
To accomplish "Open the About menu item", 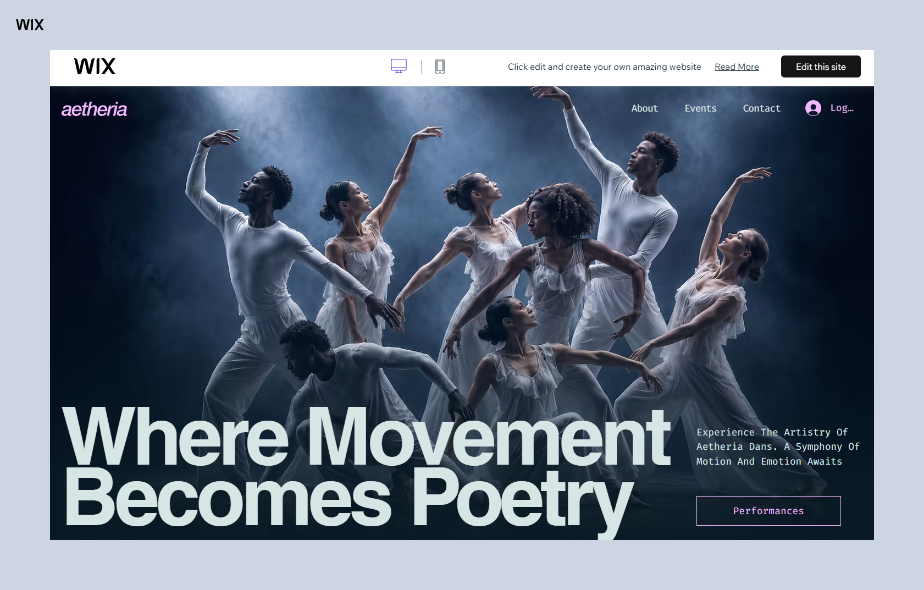I will [x=644, y=108].
